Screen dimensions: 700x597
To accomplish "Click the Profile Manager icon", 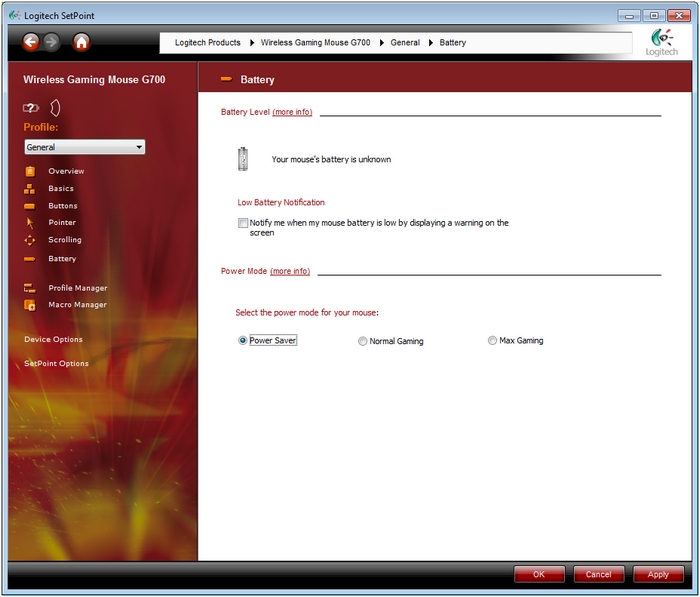I will coord(29,288).
